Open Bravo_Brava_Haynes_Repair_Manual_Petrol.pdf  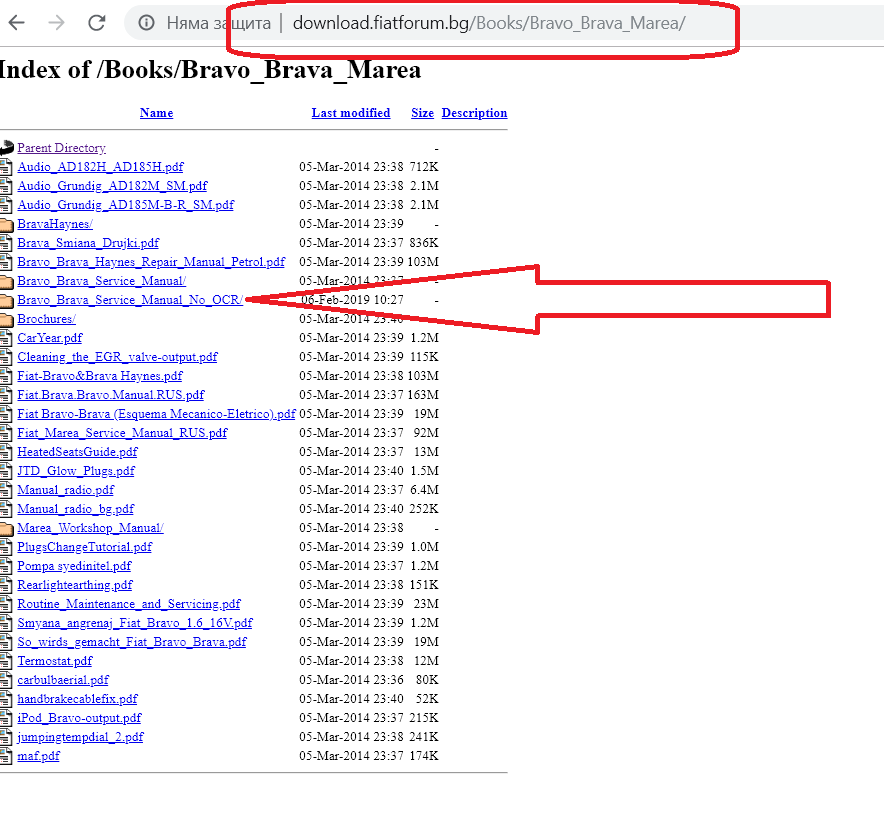click(x=150, y=262)
